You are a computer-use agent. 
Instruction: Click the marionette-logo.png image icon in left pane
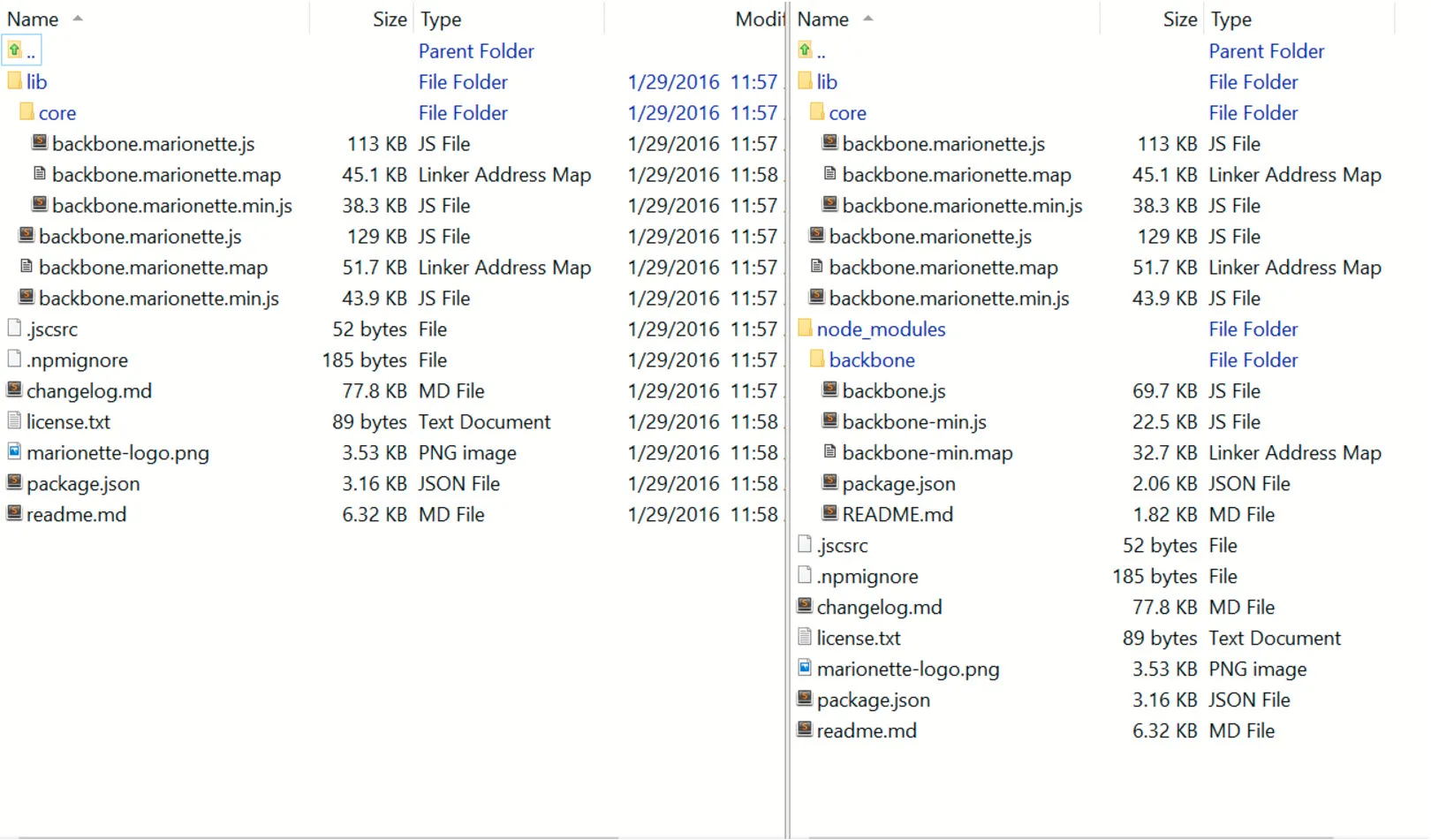coord(14,451)
